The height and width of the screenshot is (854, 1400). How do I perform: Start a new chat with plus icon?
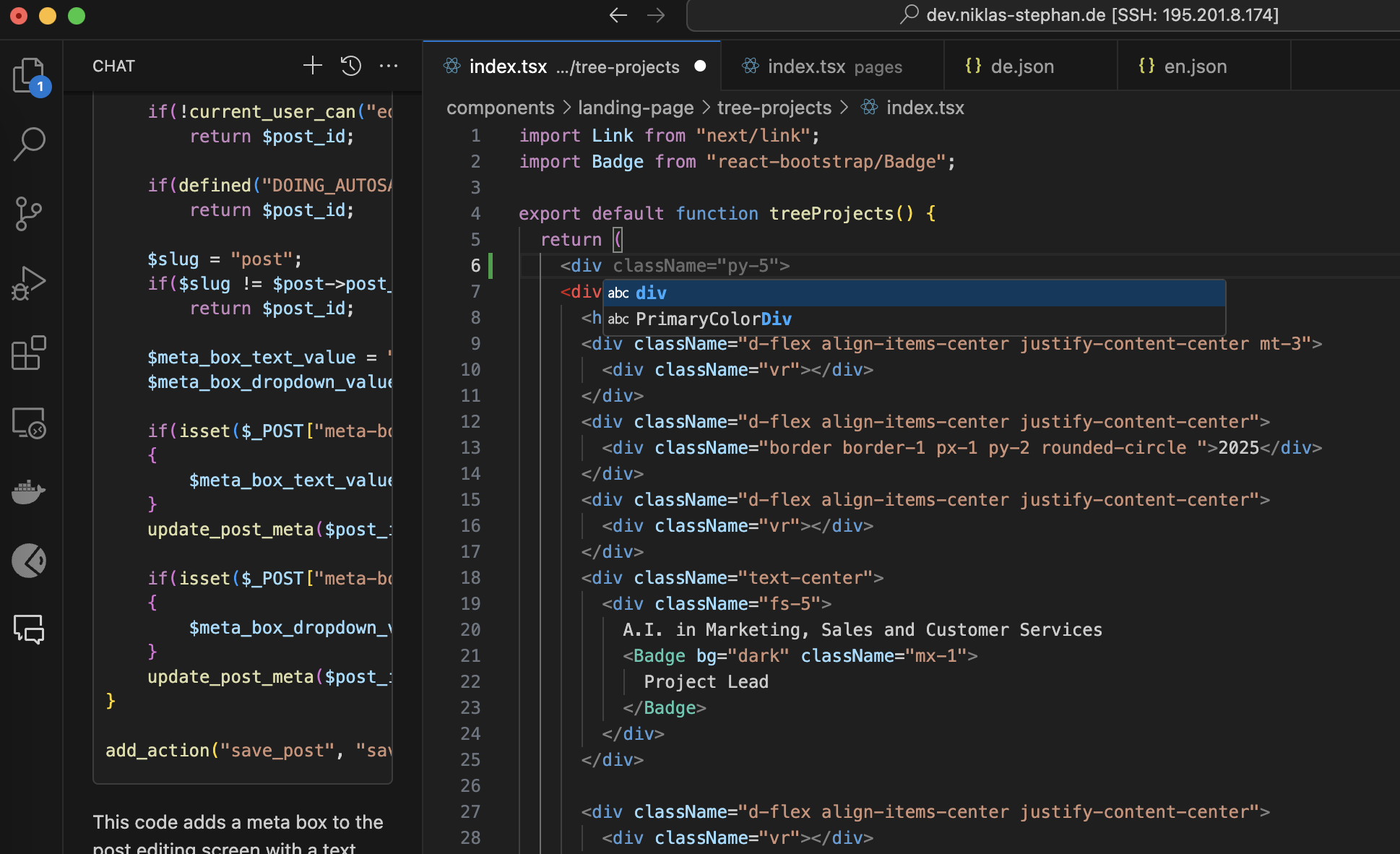[x=312, y=66]
